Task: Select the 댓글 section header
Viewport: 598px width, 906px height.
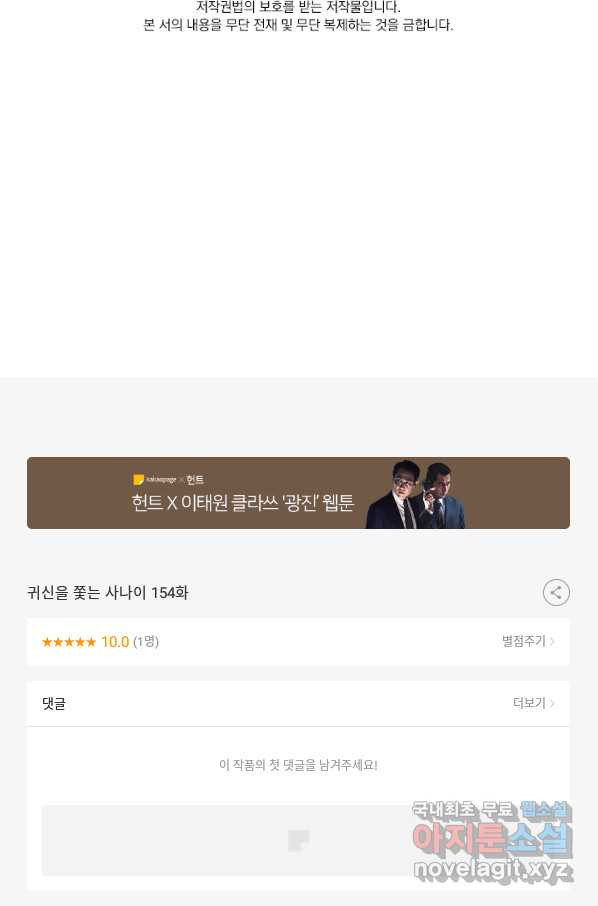Action: coord(54,703)
